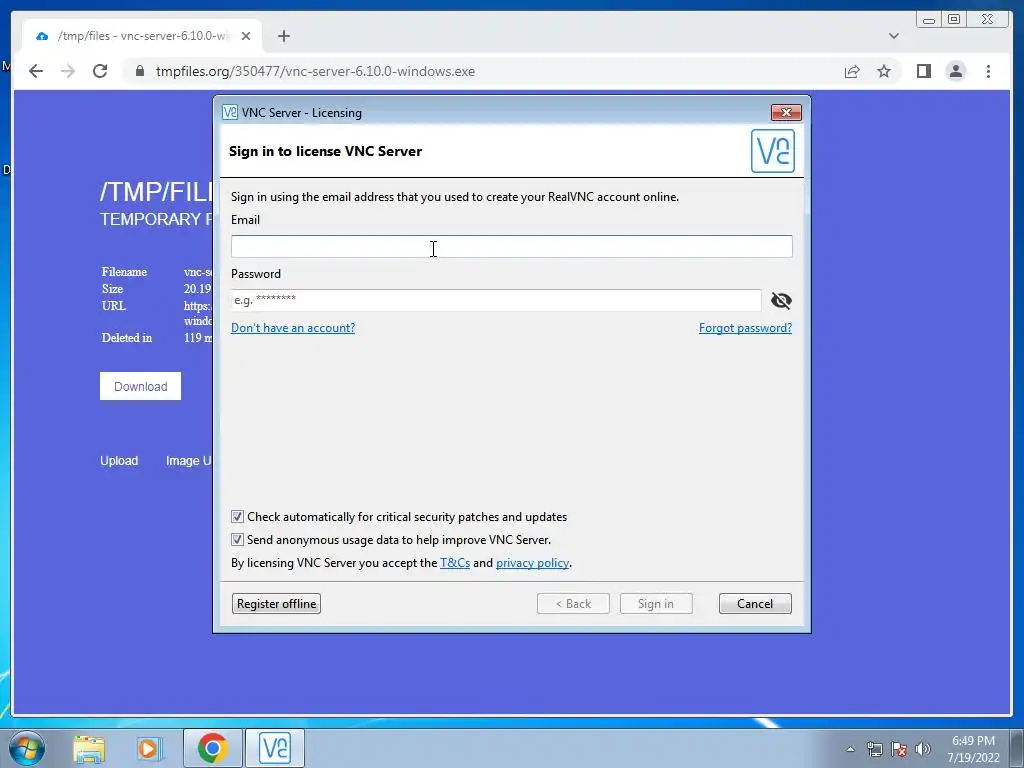Open the volume speaker control
The height and width of the screenshot is (768, 1024).
click(923, 749)
